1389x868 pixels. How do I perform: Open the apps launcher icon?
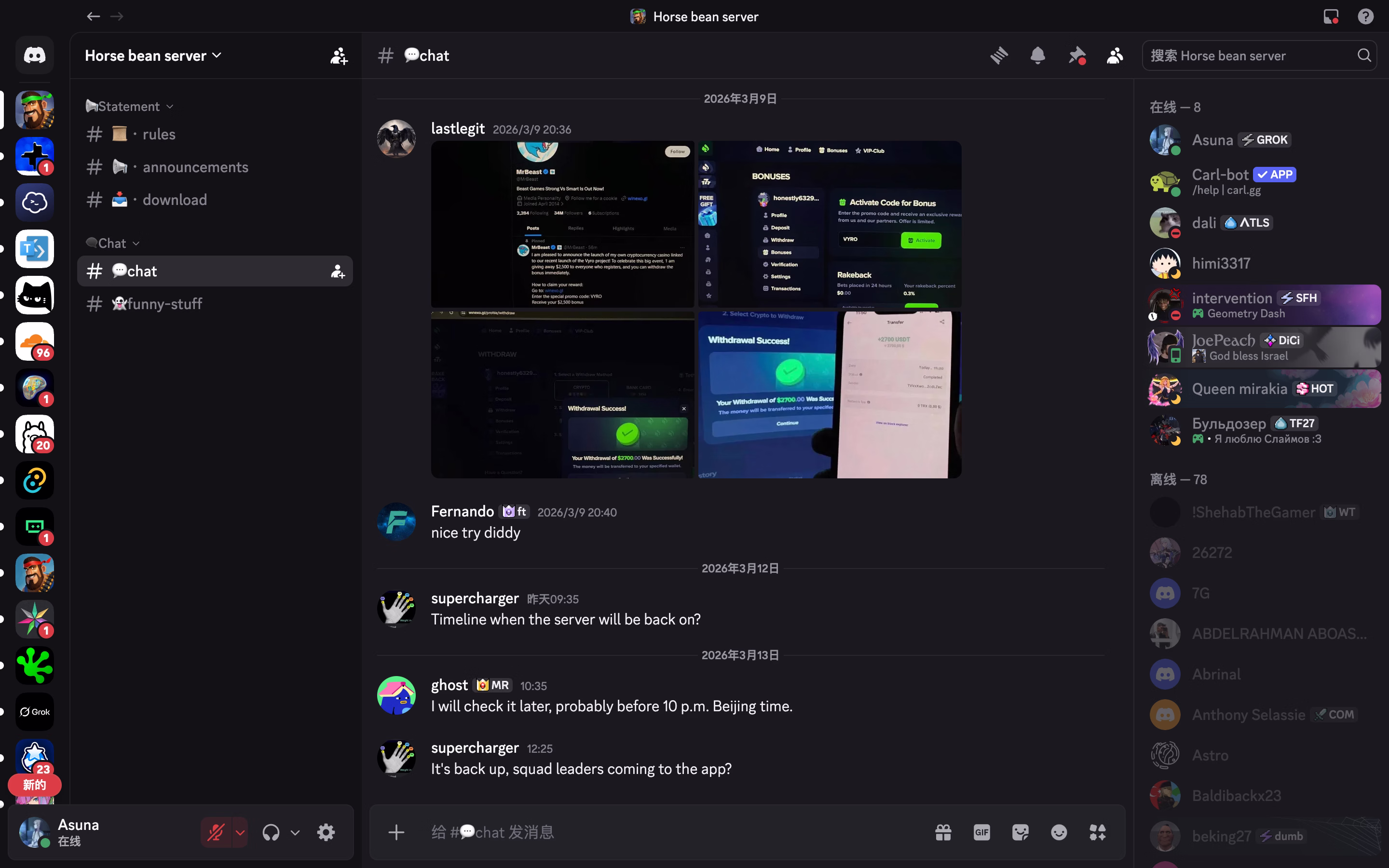[1097, 832]
